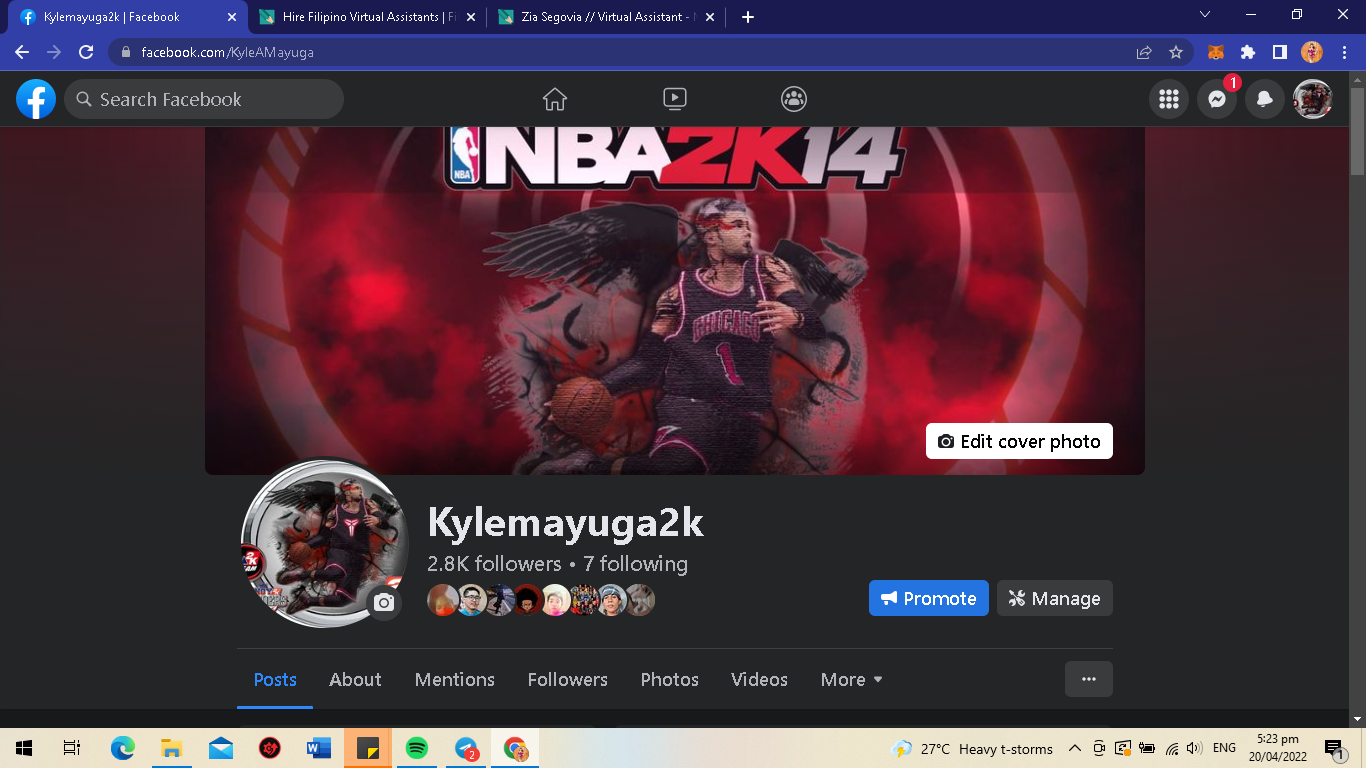Switch to the Kylemayuga2k Facebook tab
1366x768 pixels.
[125, 17]
